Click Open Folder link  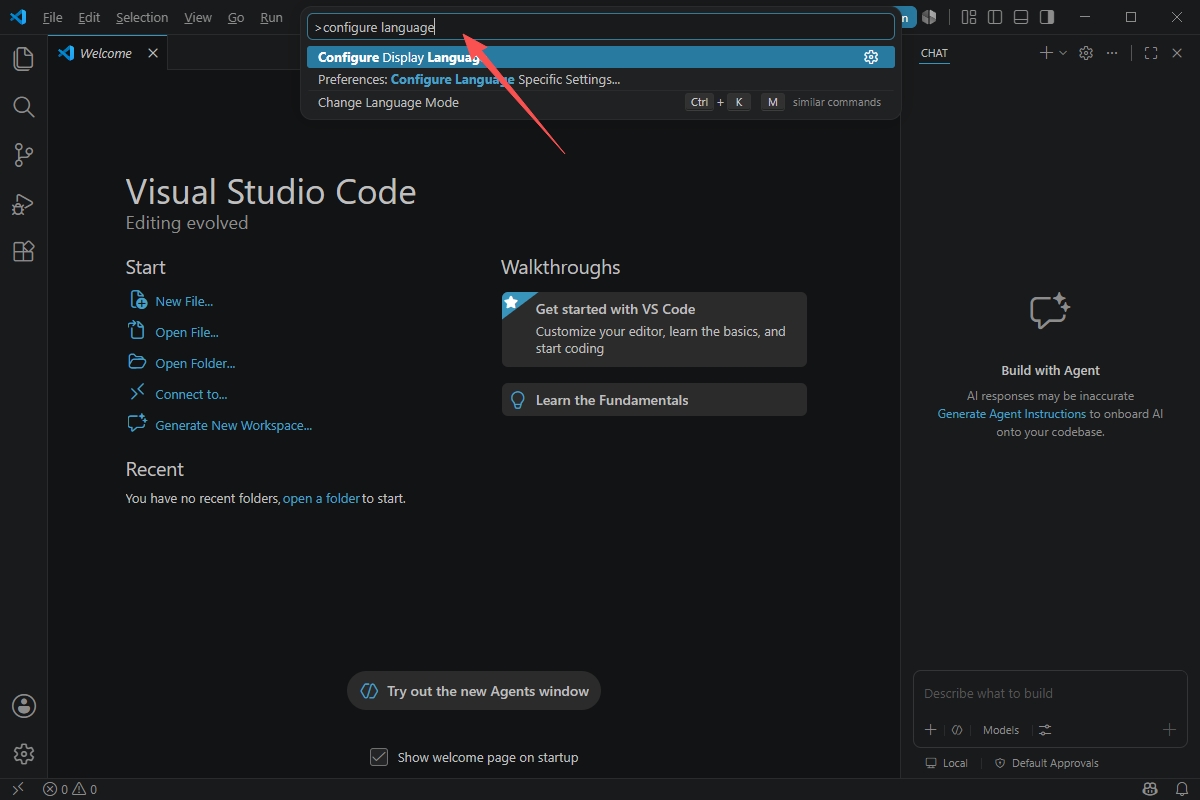click(195, 363)
